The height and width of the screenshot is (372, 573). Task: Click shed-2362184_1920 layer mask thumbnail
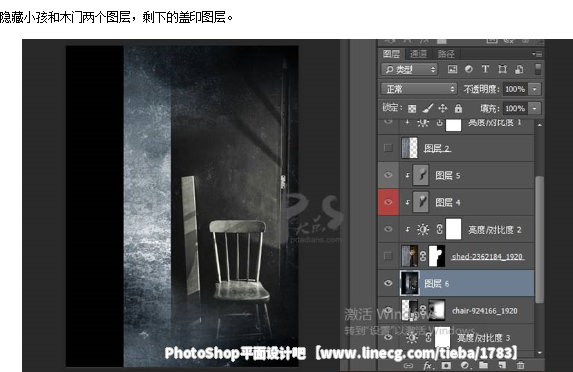(437, 256)
